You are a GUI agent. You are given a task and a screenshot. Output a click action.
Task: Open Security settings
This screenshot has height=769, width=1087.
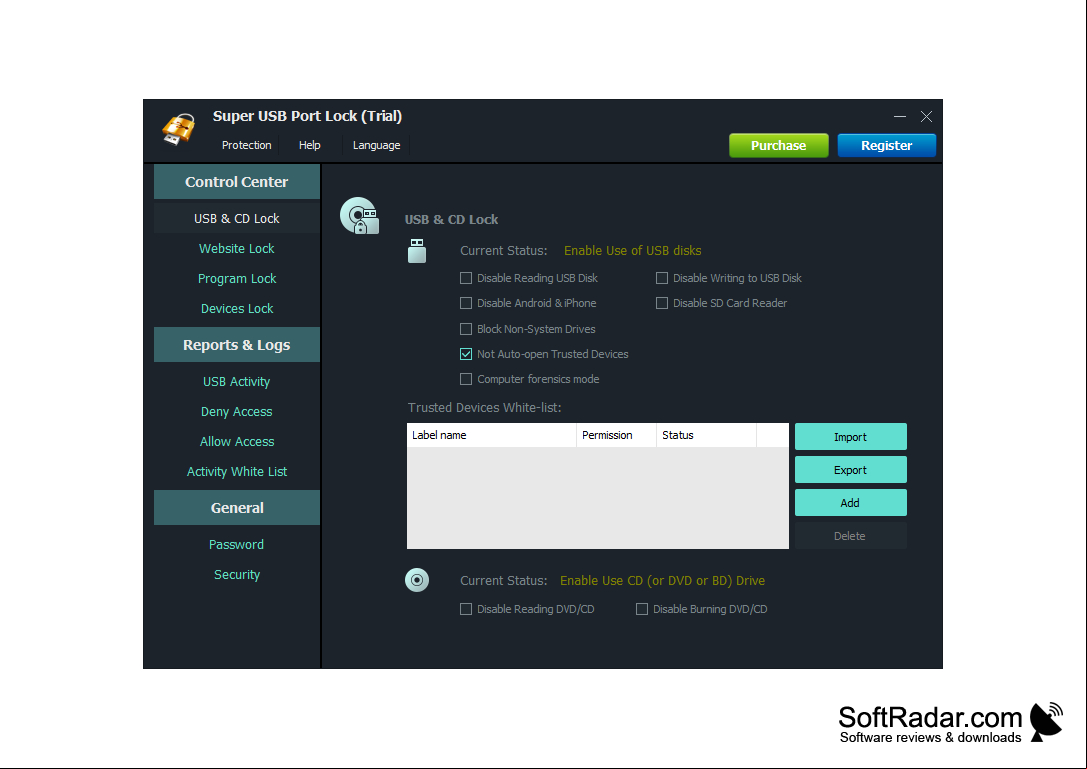(x=236, y=574)
